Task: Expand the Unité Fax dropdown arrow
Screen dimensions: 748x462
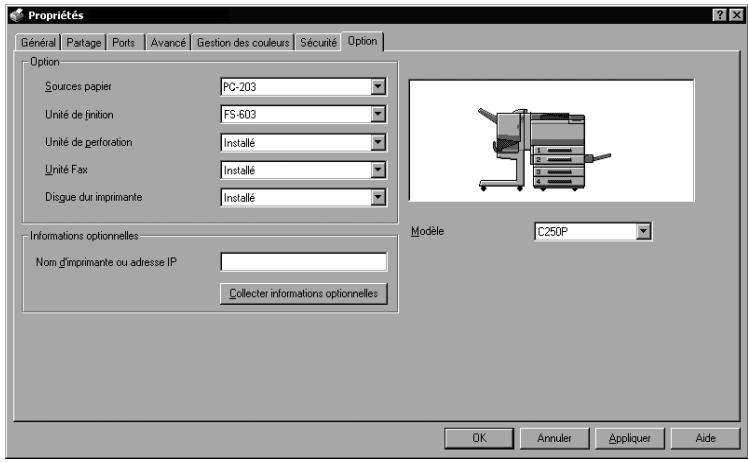Action: pos(378,170)
